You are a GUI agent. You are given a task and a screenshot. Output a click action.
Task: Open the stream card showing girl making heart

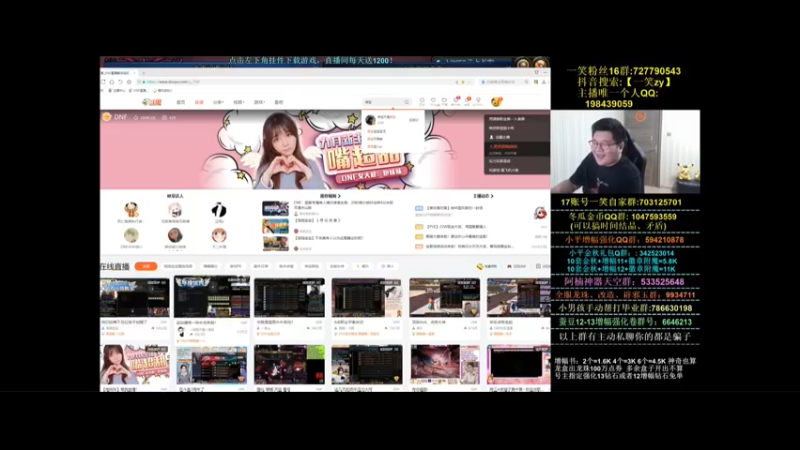coord(135,367)
